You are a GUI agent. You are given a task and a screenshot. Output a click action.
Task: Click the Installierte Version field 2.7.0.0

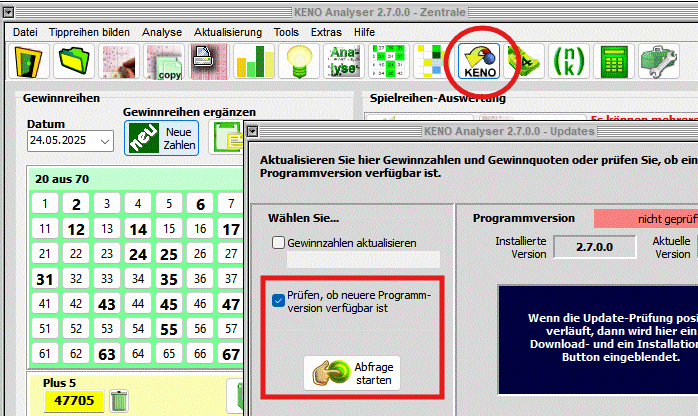594,247
